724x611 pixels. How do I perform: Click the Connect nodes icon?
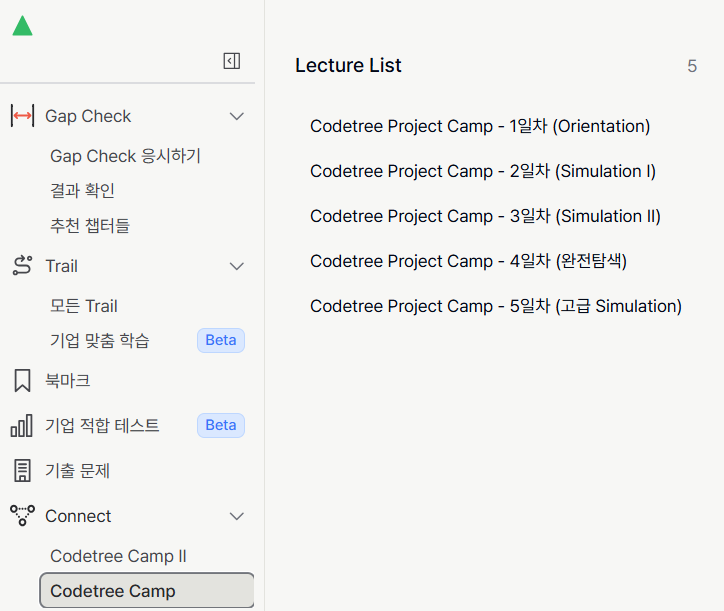pyautogui.click(x=22, y=515)
